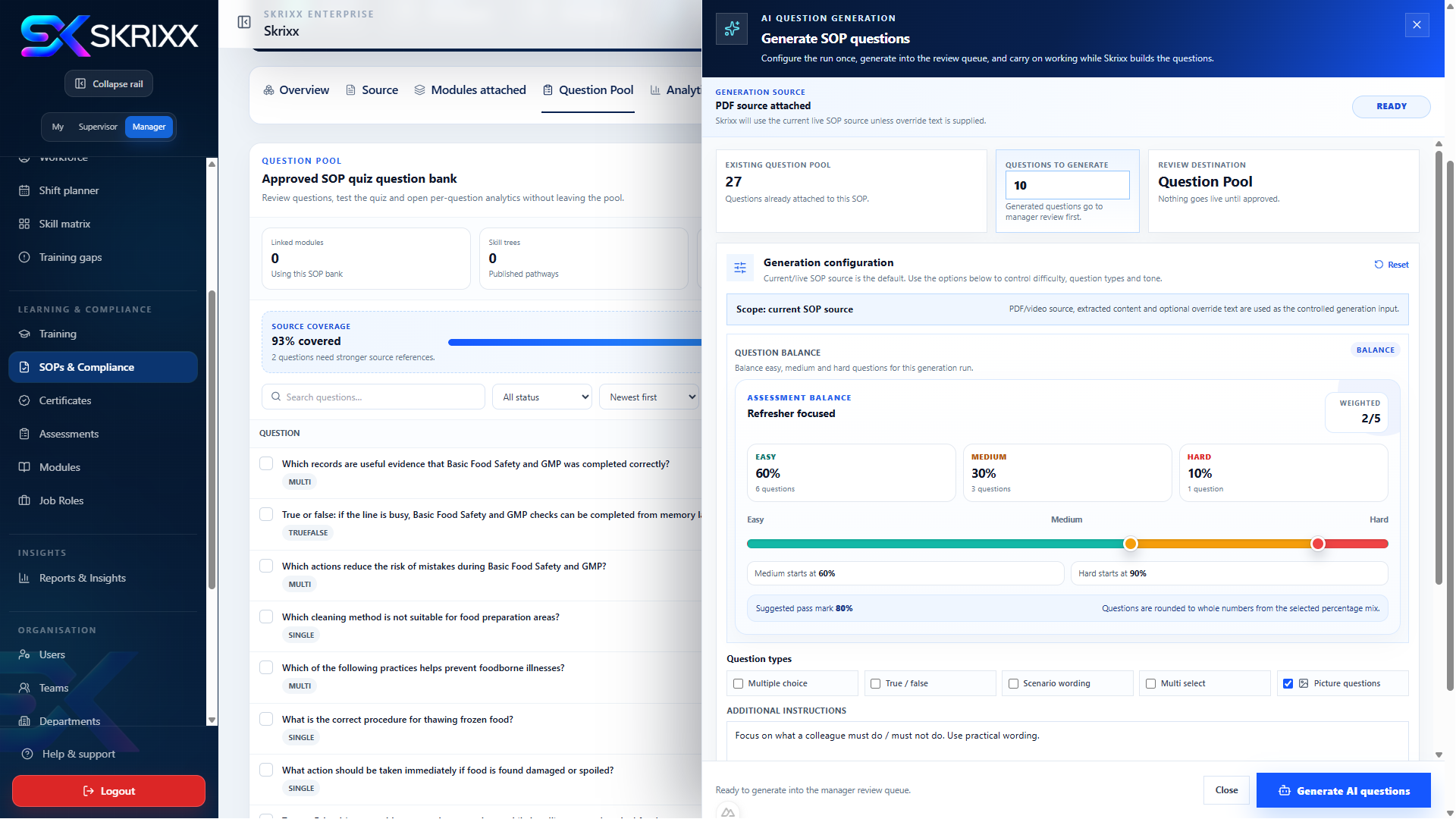Screen dimensions: 1456x819
Task: Enable the Multiple choice checkbox
Action: (x=738, y=683)
